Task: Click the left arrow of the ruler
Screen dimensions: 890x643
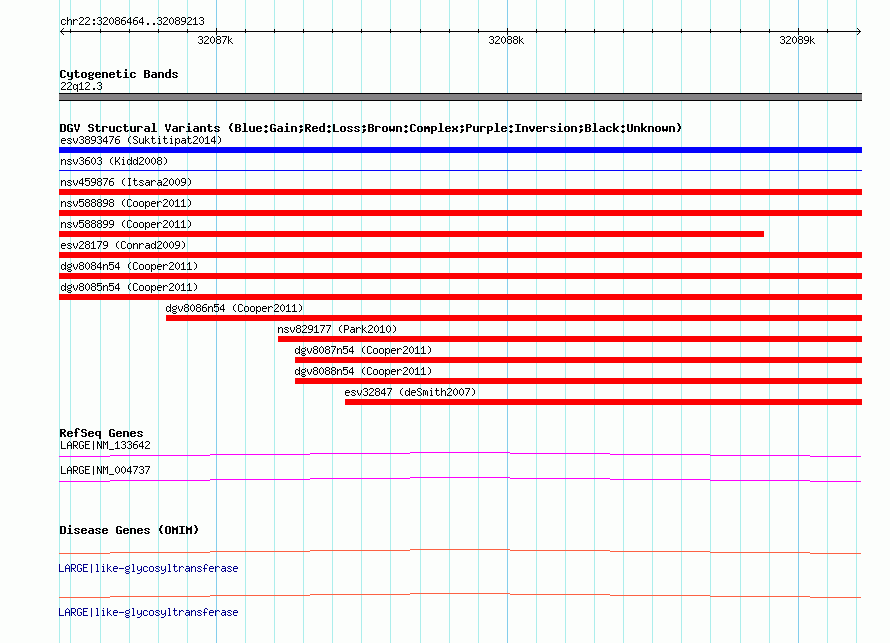Action: click(62, 31)
